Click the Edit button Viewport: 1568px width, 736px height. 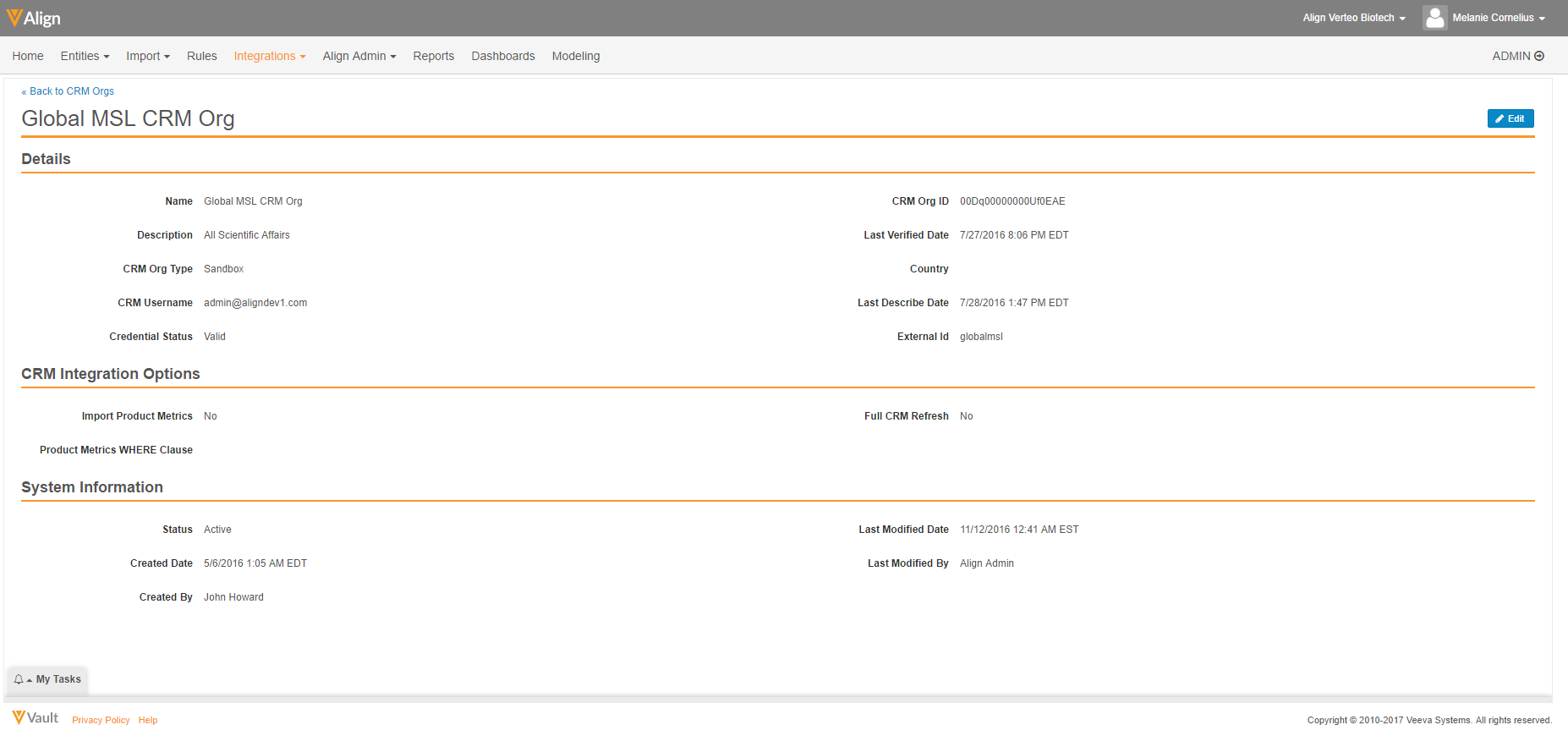coord(1510,118)
